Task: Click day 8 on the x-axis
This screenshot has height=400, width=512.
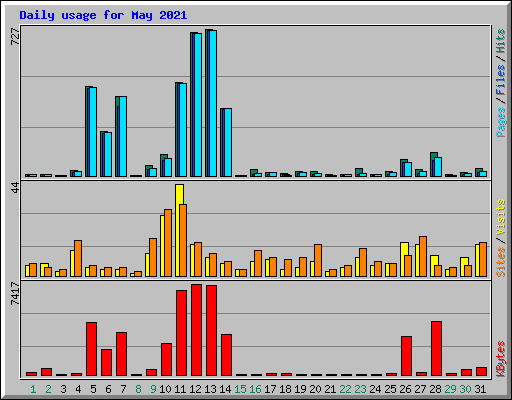Action: pos(138,389)
